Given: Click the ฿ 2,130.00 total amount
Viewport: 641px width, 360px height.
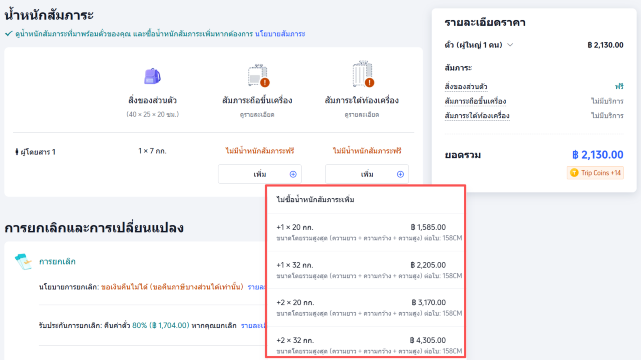Looking at the screenshot, I should point(598,155).
